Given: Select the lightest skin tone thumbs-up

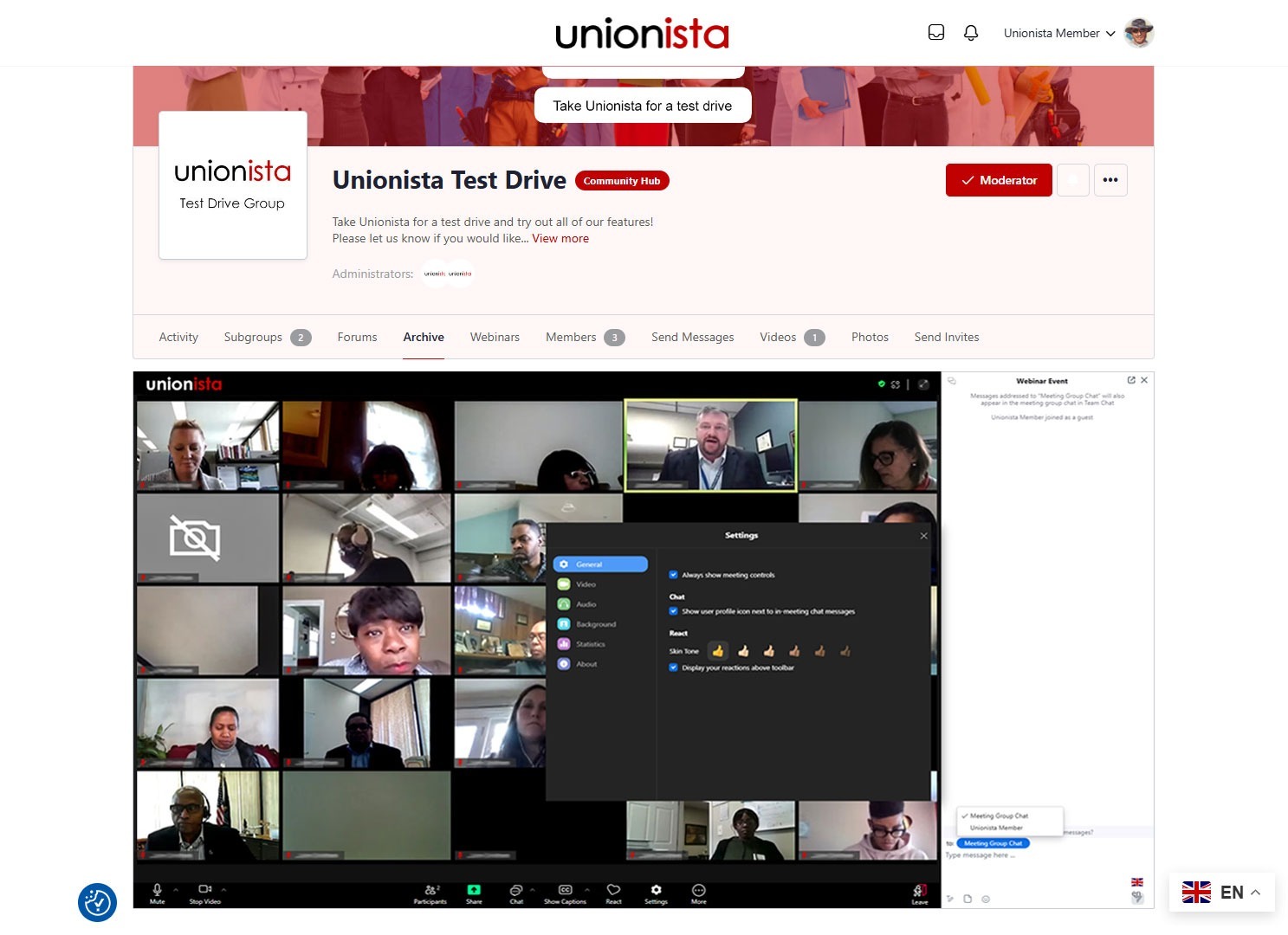Looking at the screenshot, I should click(x=743, y=651).
